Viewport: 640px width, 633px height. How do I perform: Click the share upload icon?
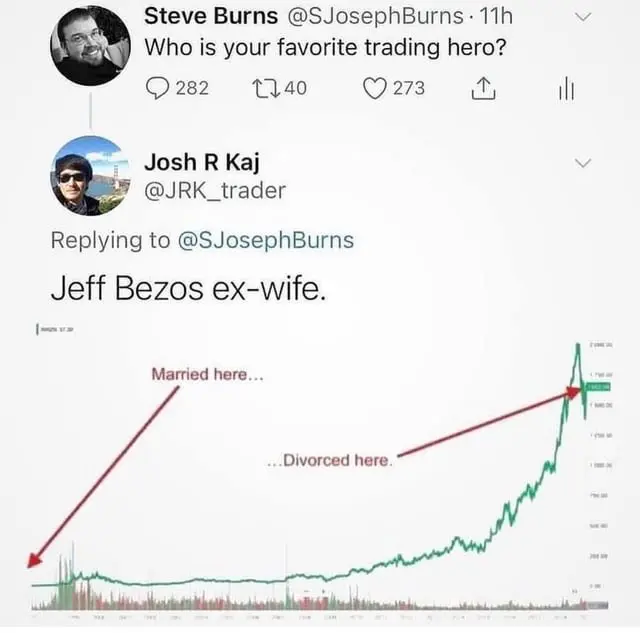tap(482, 89)
